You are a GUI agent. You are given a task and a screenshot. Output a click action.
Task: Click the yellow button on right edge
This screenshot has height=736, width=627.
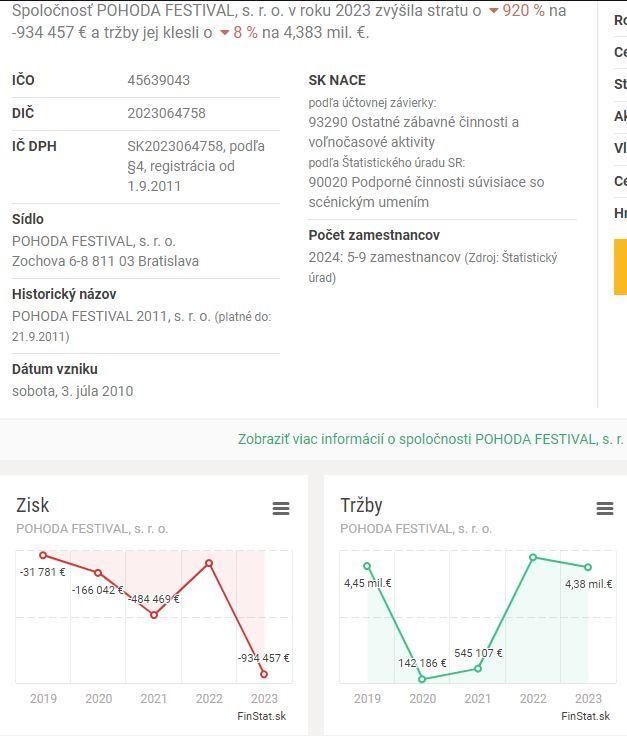(620, 267)
